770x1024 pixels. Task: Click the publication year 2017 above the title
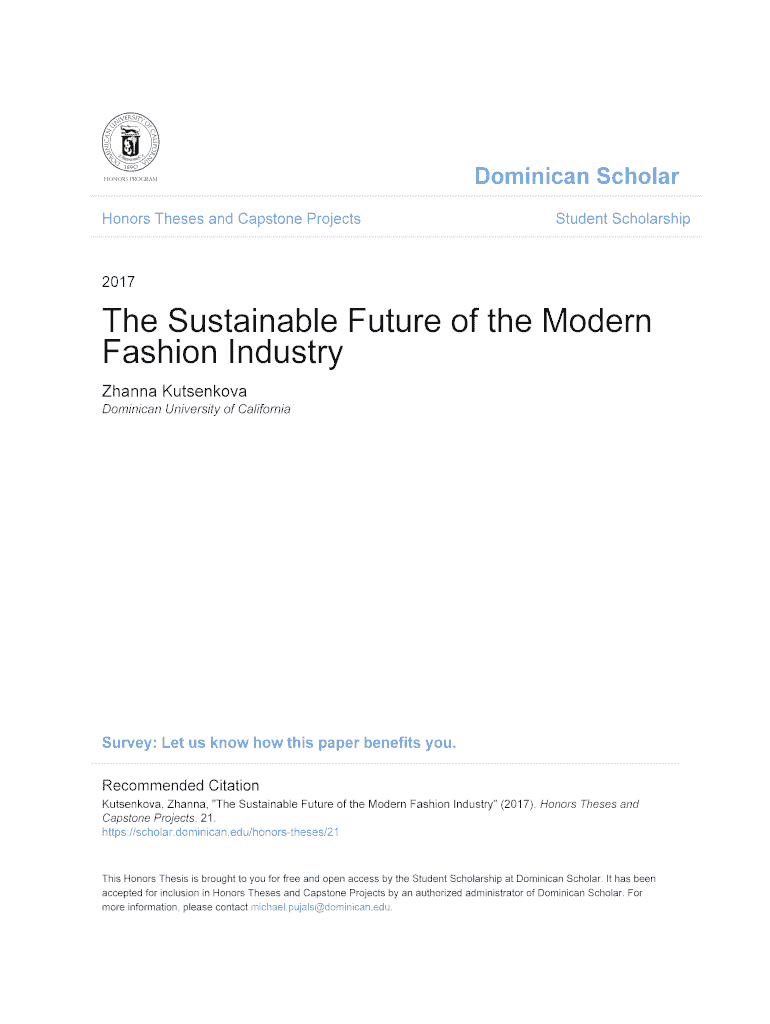point(118,282)
